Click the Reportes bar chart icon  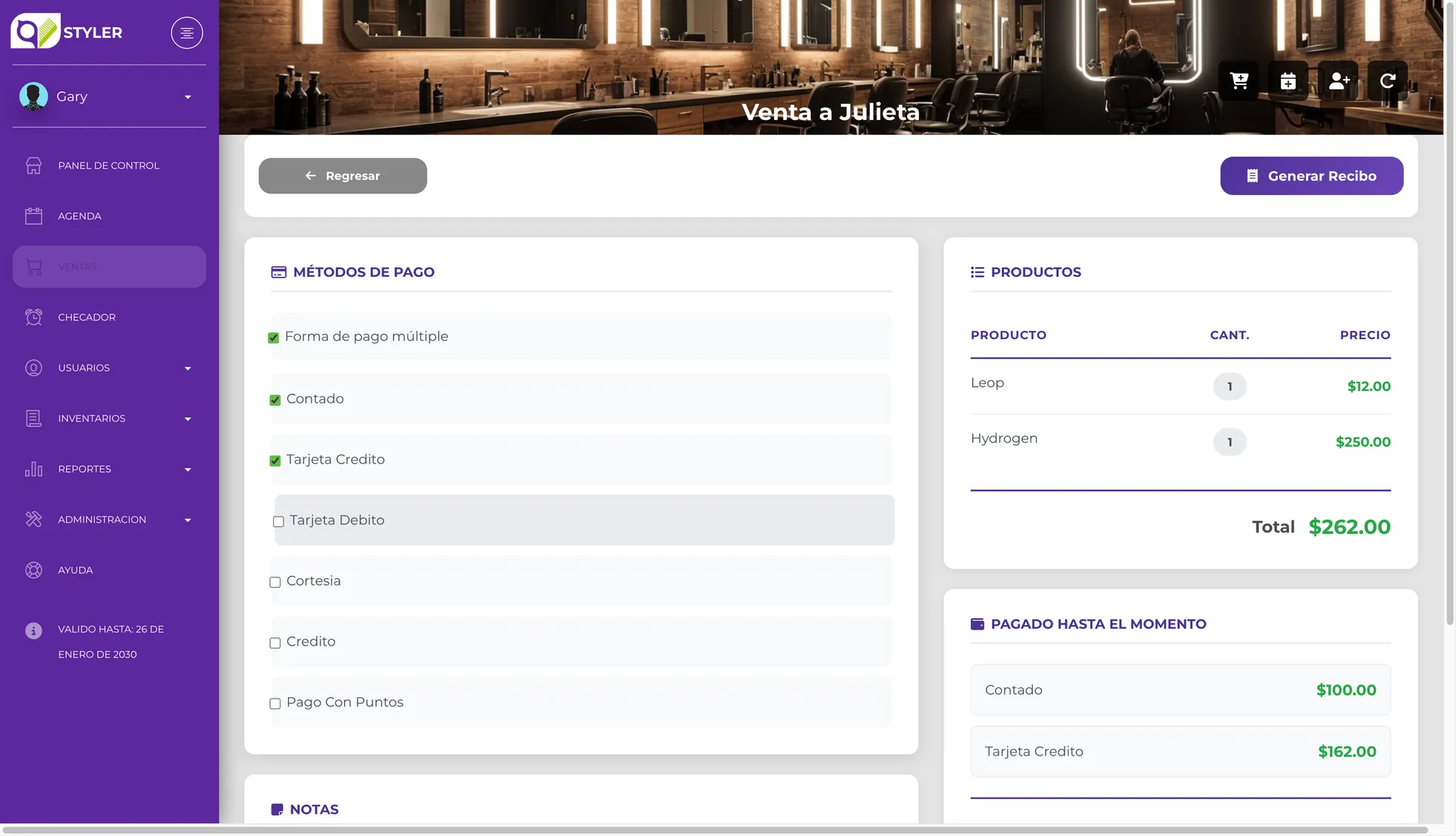33,469
